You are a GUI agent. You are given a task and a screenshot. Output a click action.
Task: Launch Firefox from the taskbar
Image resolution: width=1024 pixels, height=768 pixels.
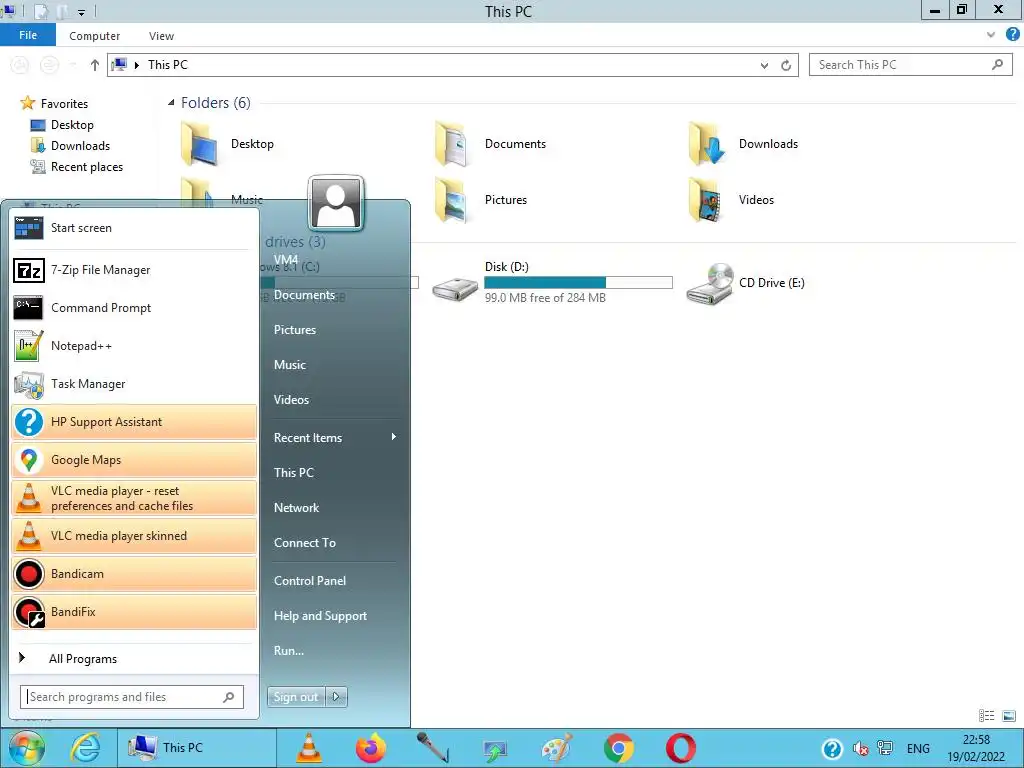(371, 748)
